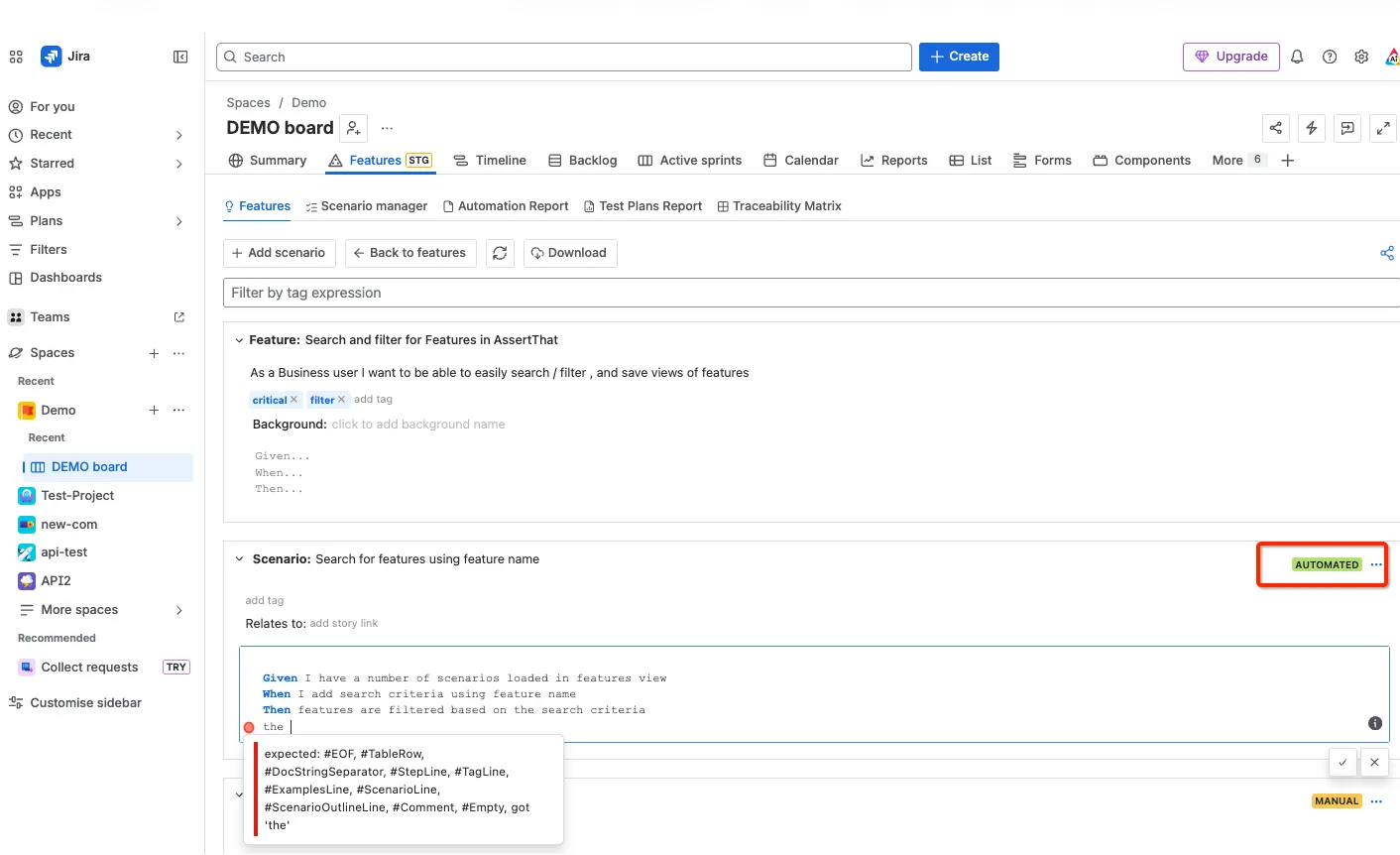Switch to the Backlog tab

(x=583, y=161)
